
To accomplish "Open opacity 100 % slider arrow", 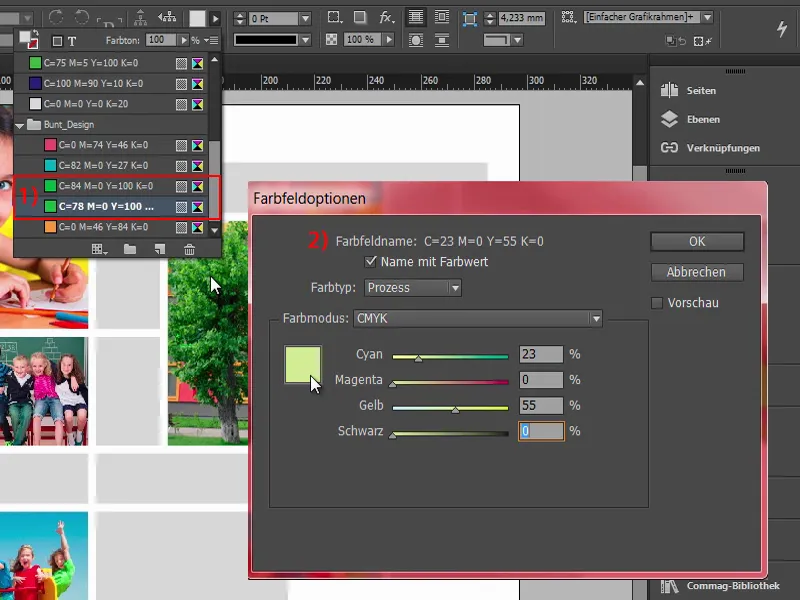I will 389,39.
